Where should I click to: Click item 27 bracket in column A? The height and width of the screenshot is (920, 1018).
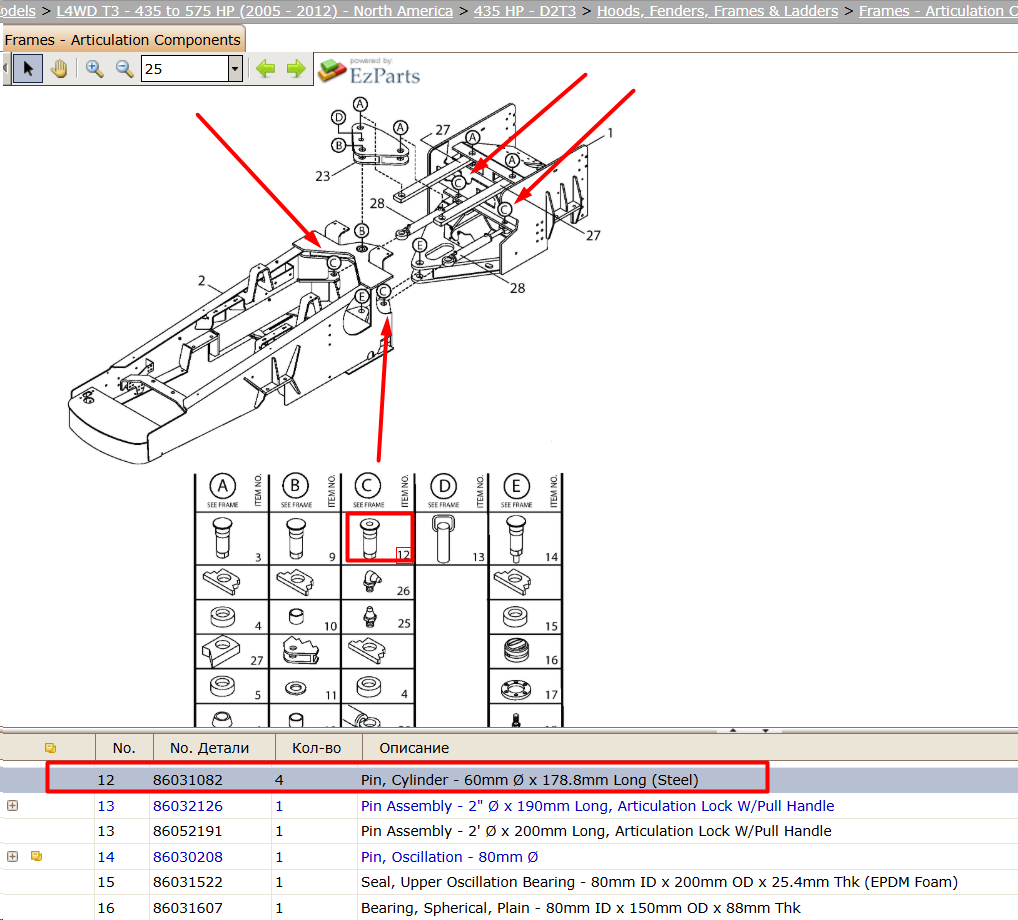tap(221, 651)
